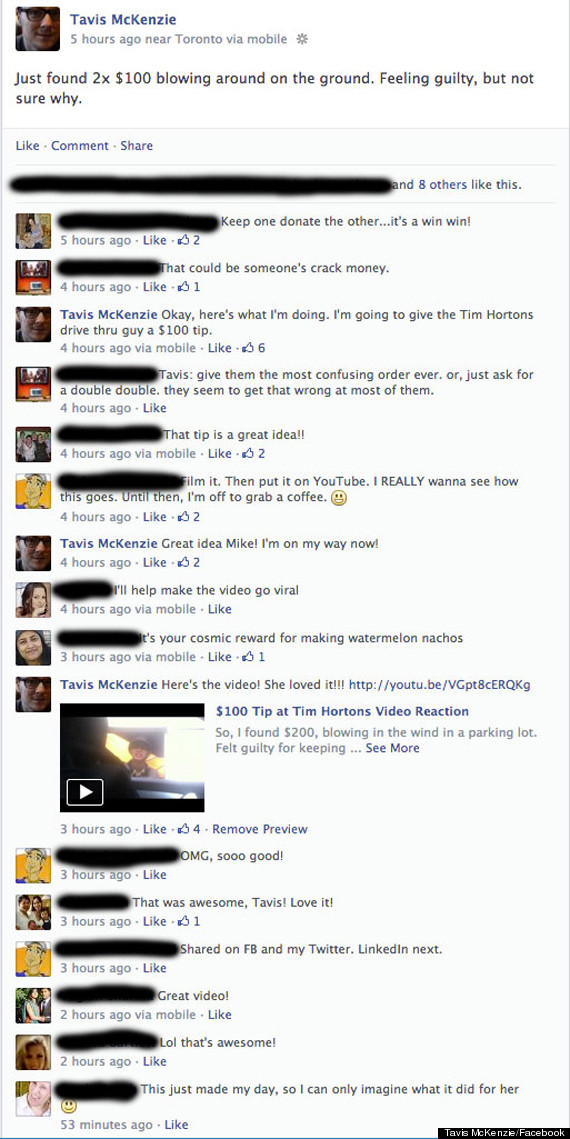Like the 'Great video!' comment
Image resolution: width=570 pixels, height=1139 pixels.
(x=220, y=1015)
